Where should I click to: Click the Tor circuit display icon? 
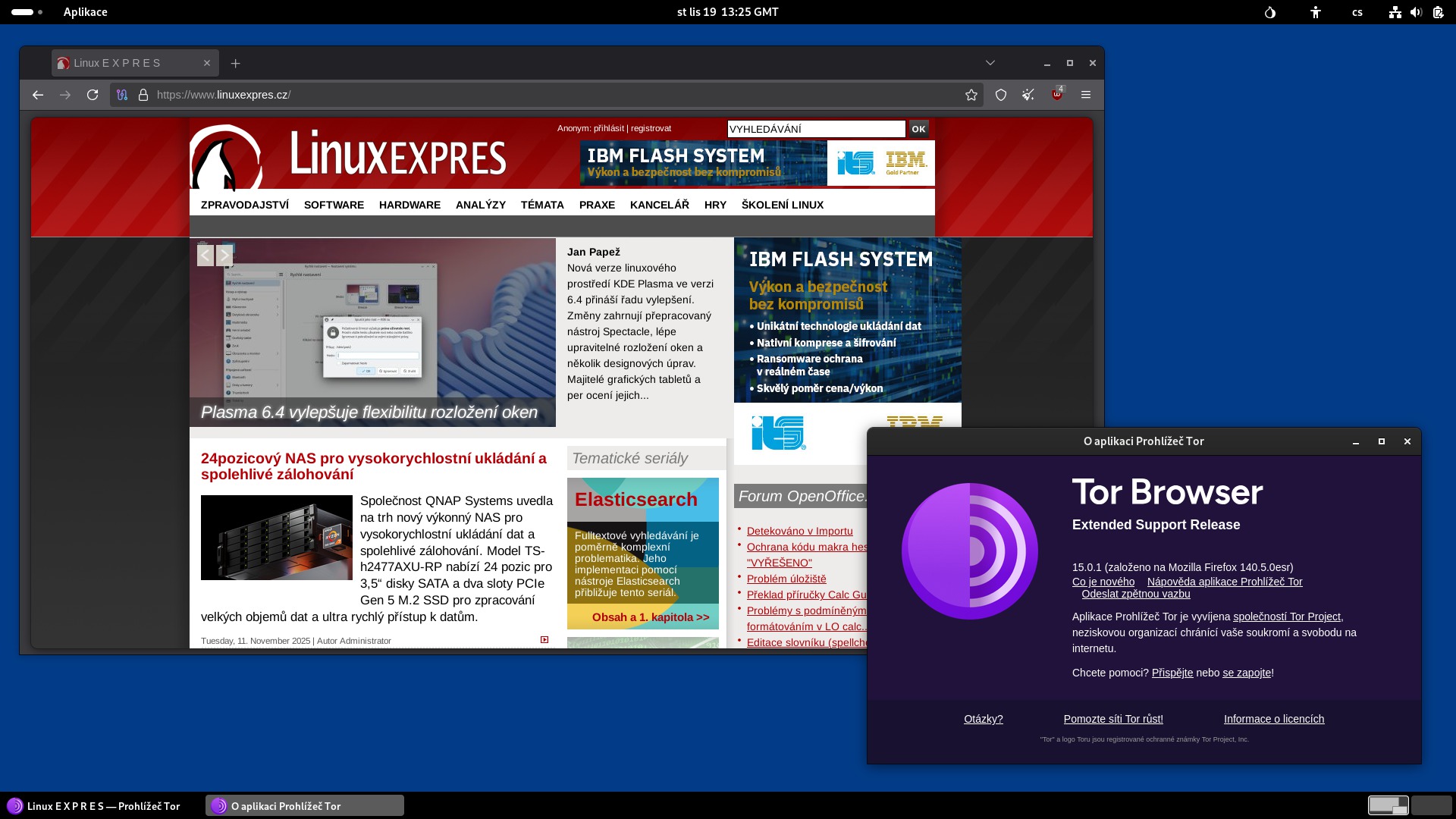[122, 95]
